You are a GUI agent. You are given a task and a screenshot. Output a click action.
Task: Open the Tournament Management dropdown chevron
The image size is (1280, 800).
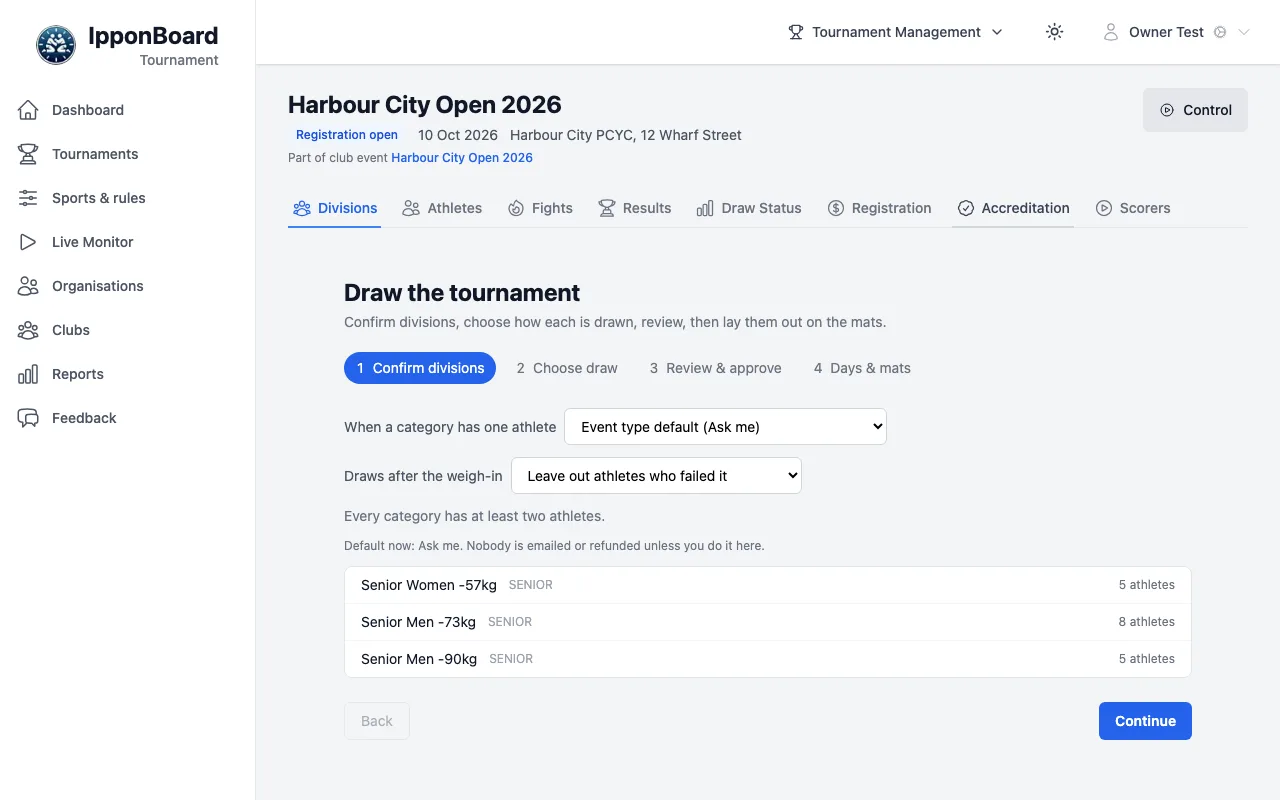(x=997, y=32)
